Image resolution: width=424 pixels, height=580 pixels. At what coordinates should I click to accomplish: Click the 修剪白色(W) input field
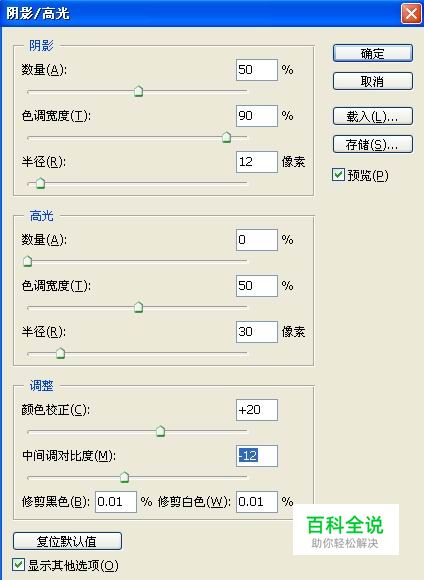pos(257,502)
